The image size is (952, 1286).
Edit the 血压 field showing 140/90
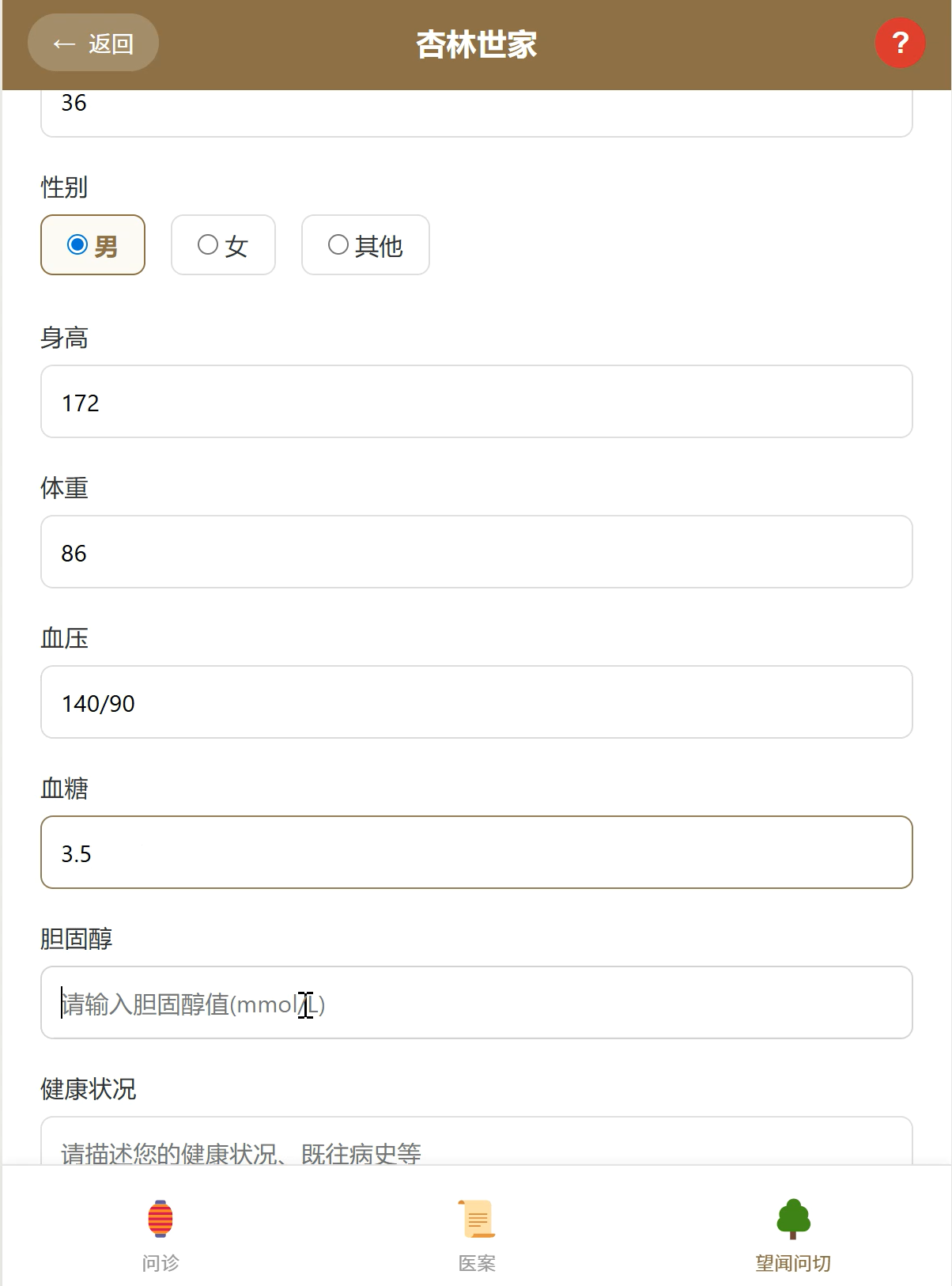click(476, 702)
